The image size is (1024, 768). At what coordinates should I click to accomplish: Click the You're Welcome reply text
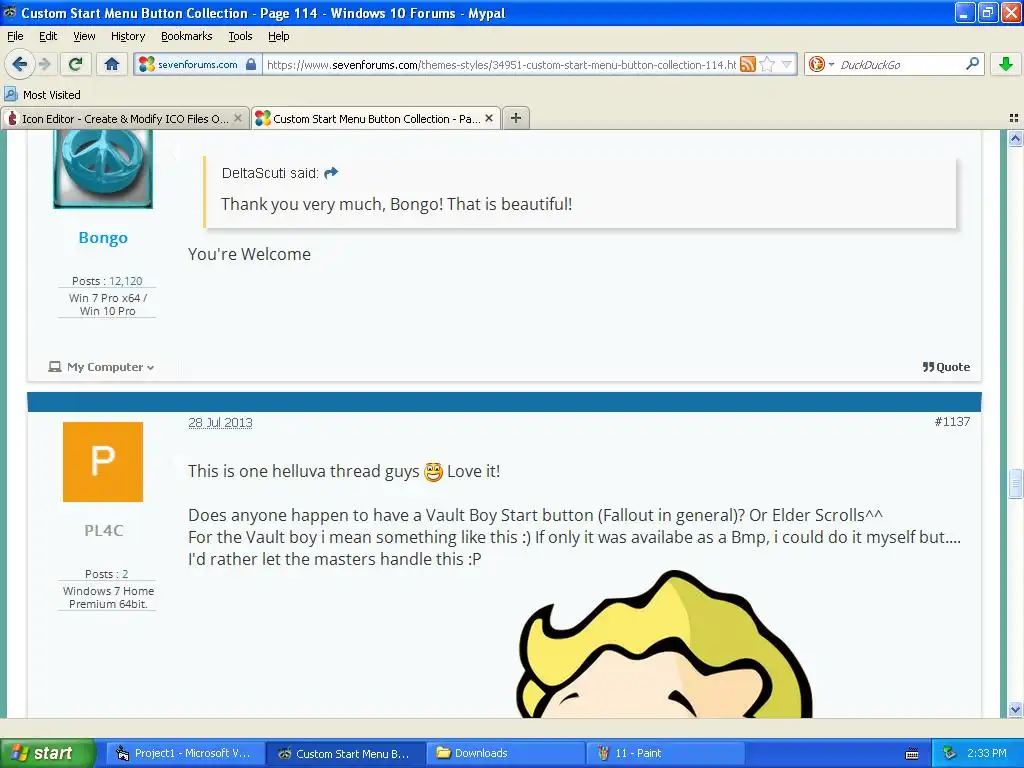pyautogui.click(x=249, y=254)
